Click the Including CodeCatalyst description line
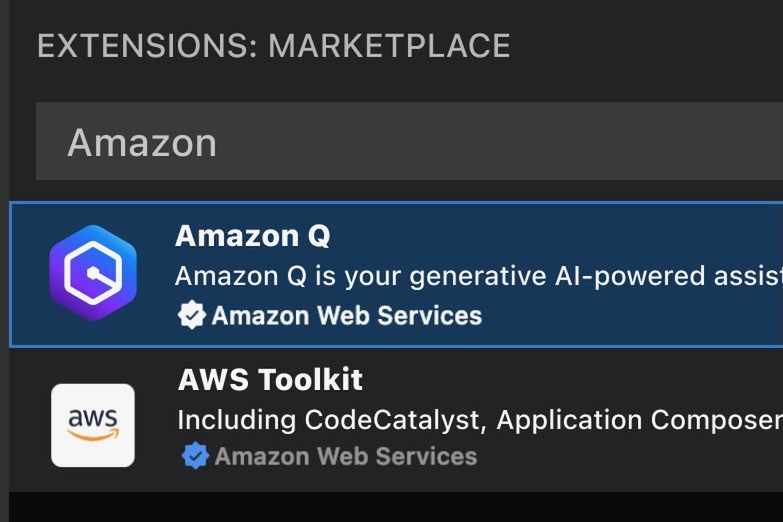This screenshot has width=783, height=522. 480,420
